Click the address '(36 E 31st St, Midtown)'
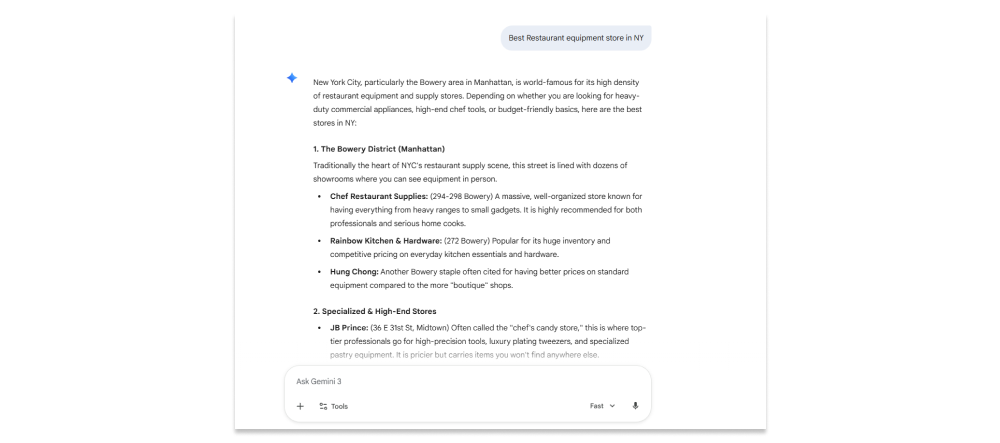The image size is (1000, 443). pyautogui.click(x=410, y=328)
